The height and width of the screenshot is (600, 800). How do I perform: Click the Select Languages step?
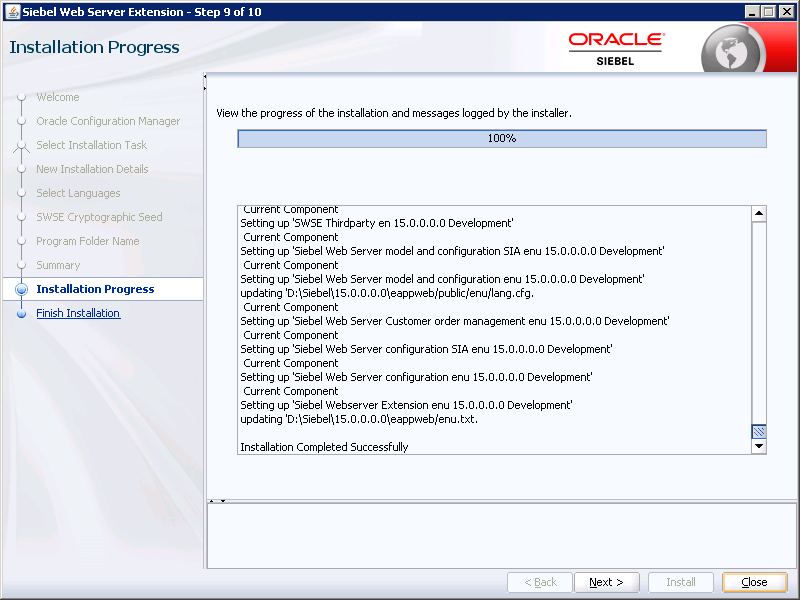pyautogui.click(x=78, y=193)
